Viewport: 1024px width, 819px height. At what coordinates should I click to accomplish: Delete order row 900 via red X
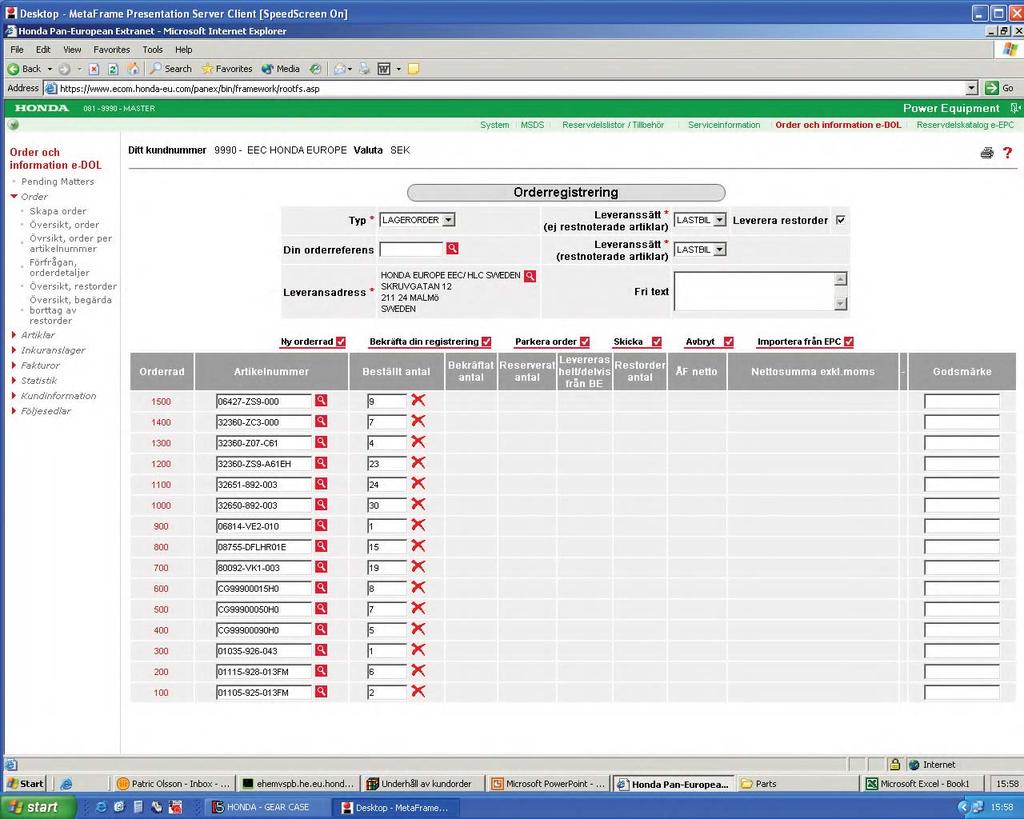418,525
